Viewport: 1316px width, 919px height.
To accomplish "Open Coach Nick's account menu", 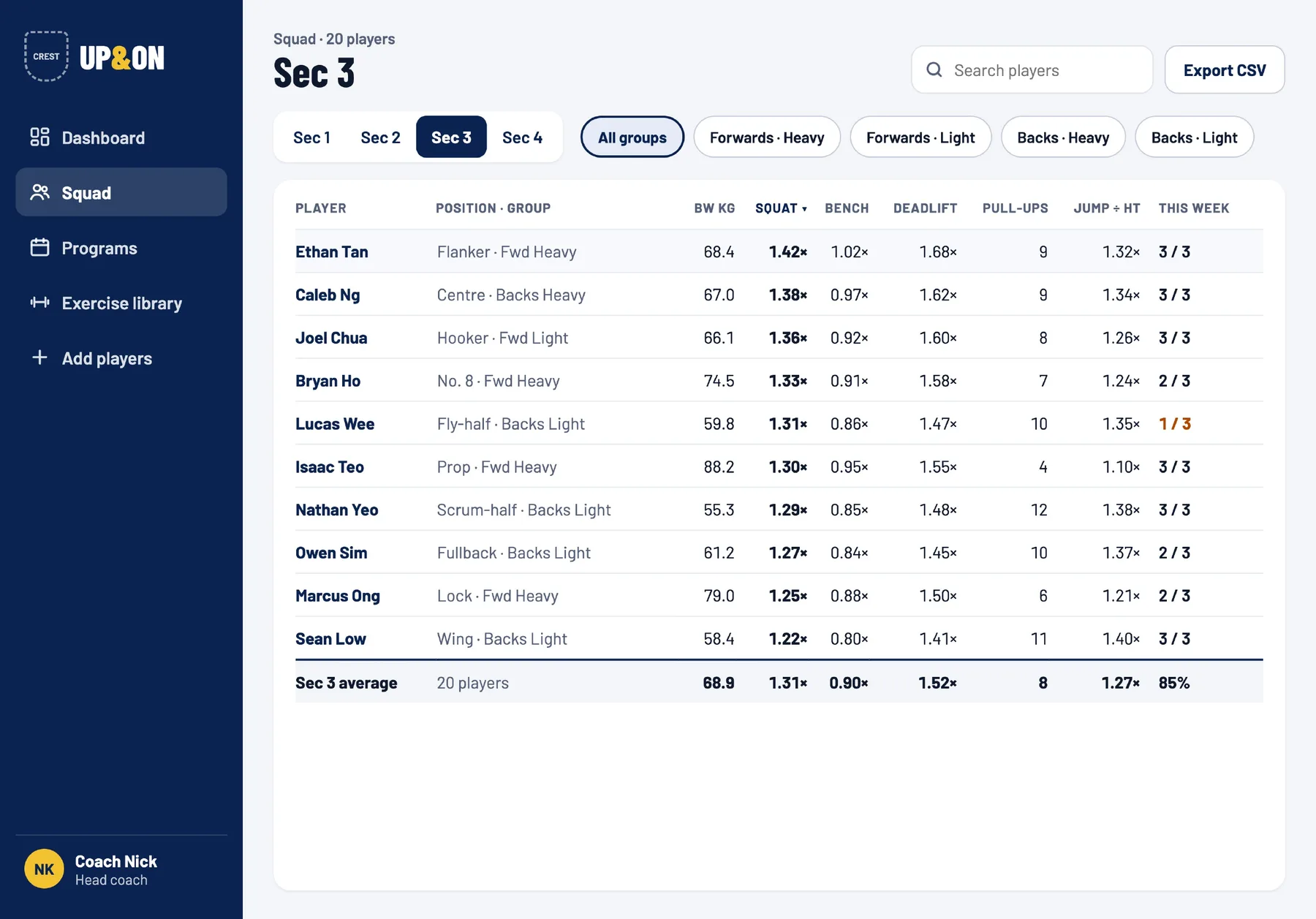I will (121, 869).
